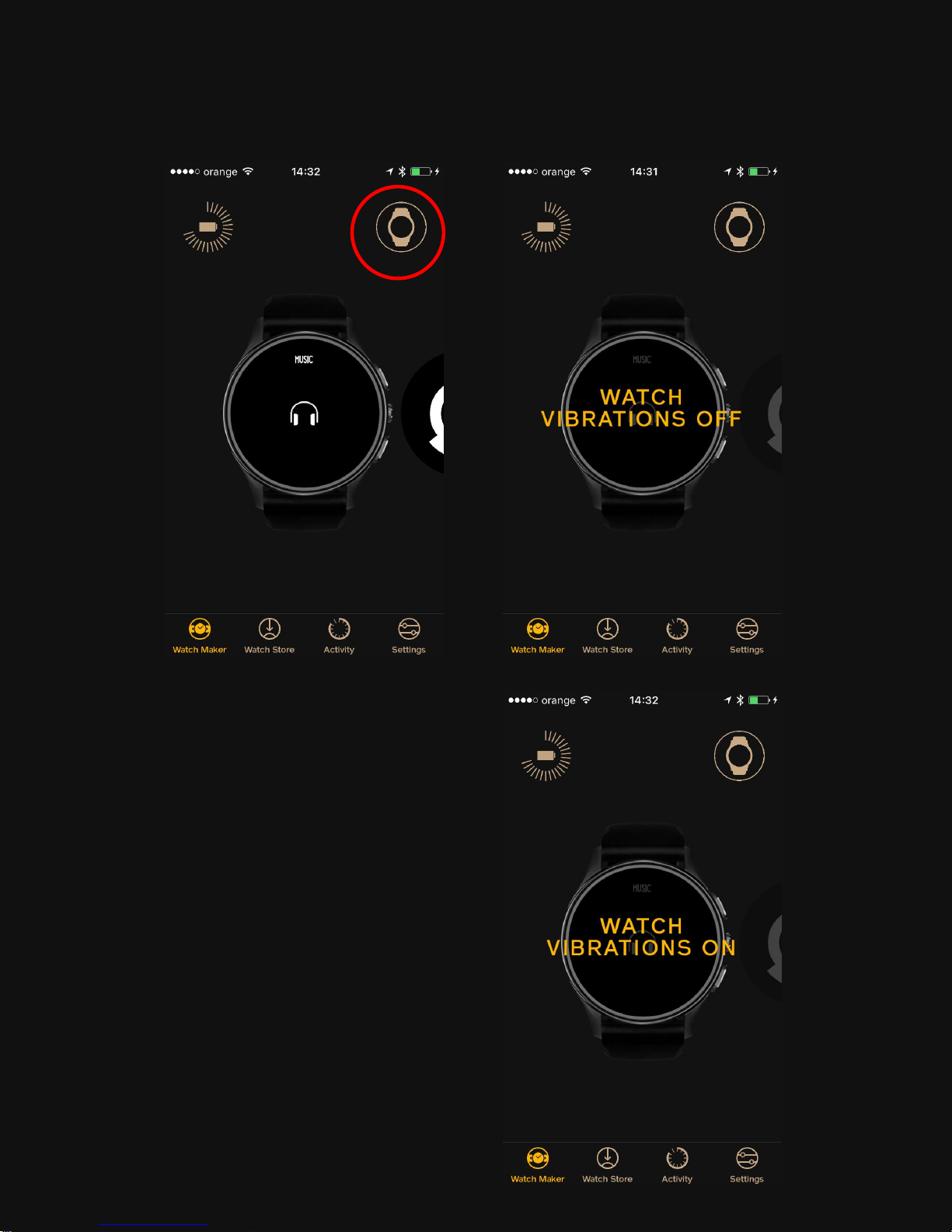The image size is (952, 1232).
Task: Tap watch icon on the 'Vibrations Off' screen
Action: tap(739, 227)
